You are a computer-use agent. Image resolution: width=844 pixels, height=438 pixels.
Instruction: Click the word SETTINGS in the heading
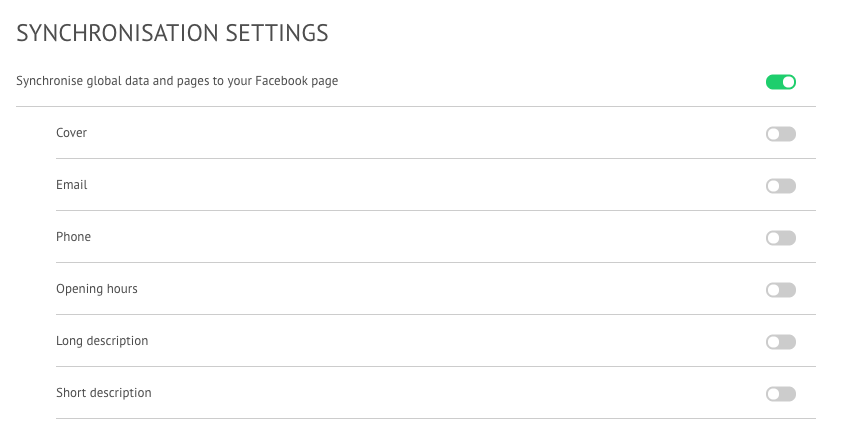click(x=277, y=33)
